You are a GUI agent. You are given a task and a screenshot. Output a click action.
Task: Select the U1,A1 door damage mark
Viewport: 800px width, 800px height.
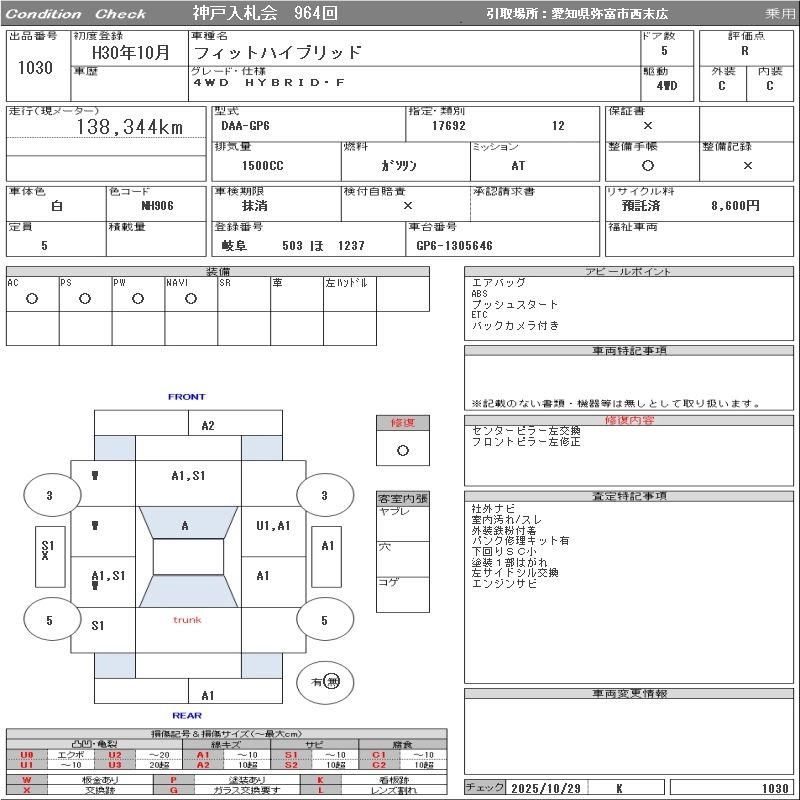click(x=272, y=525)
